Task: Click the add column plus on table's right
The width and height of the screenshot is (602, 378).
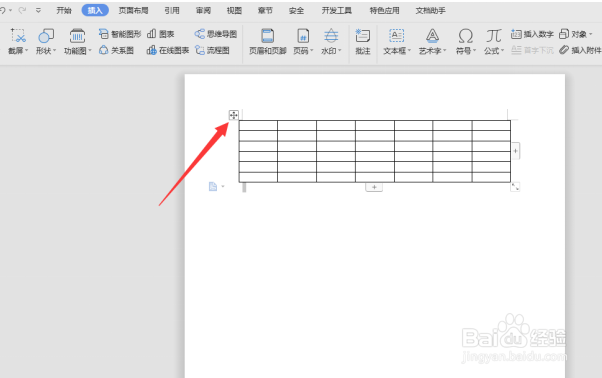Action: pos(516,151)
